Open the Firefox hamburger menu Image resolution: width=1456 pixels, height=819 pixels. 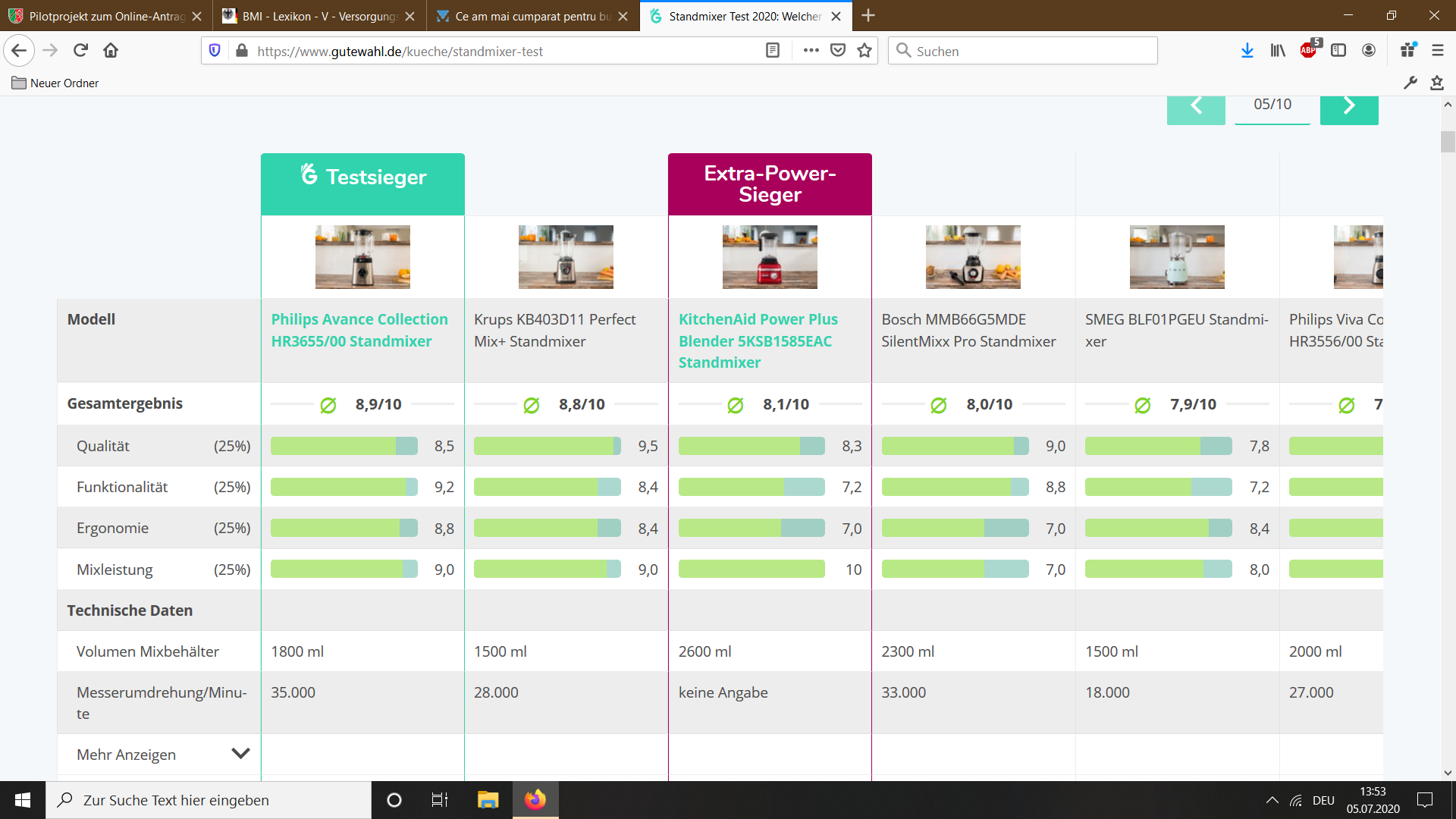(x=1438, y=51)
